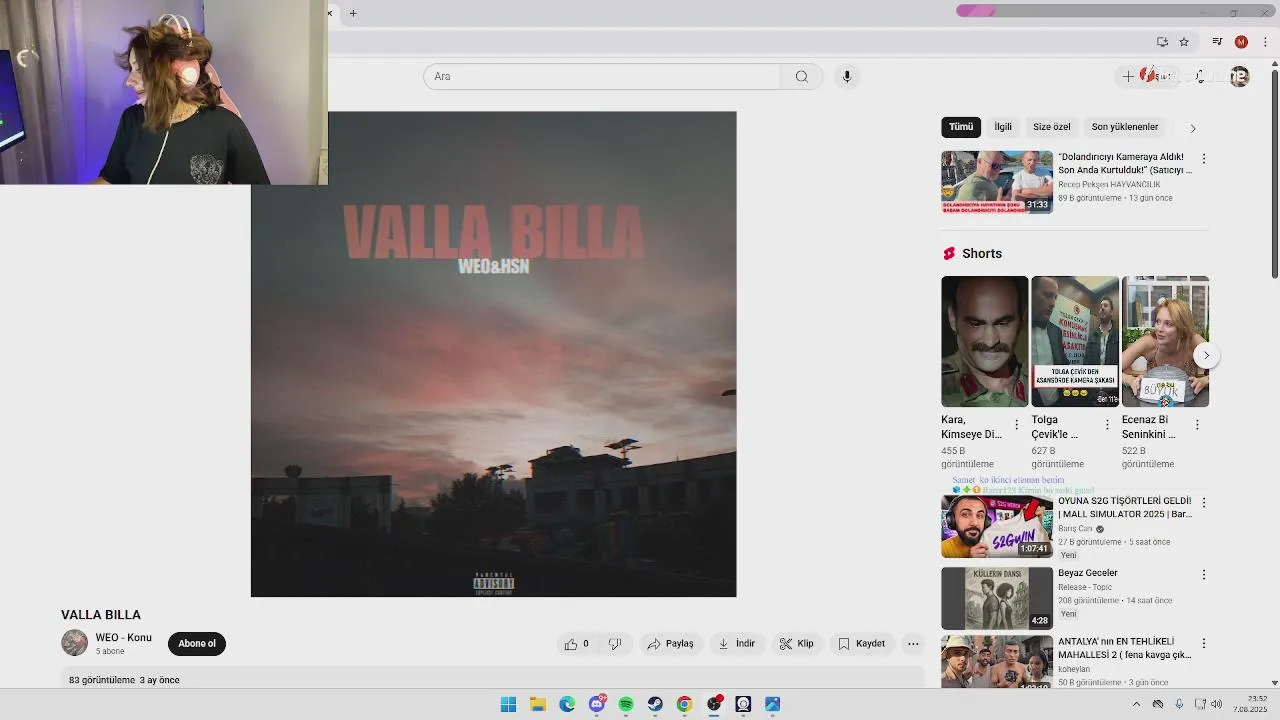
Task: Open options for Kara, Kimseye Di... short
Action: [1017, 425]
